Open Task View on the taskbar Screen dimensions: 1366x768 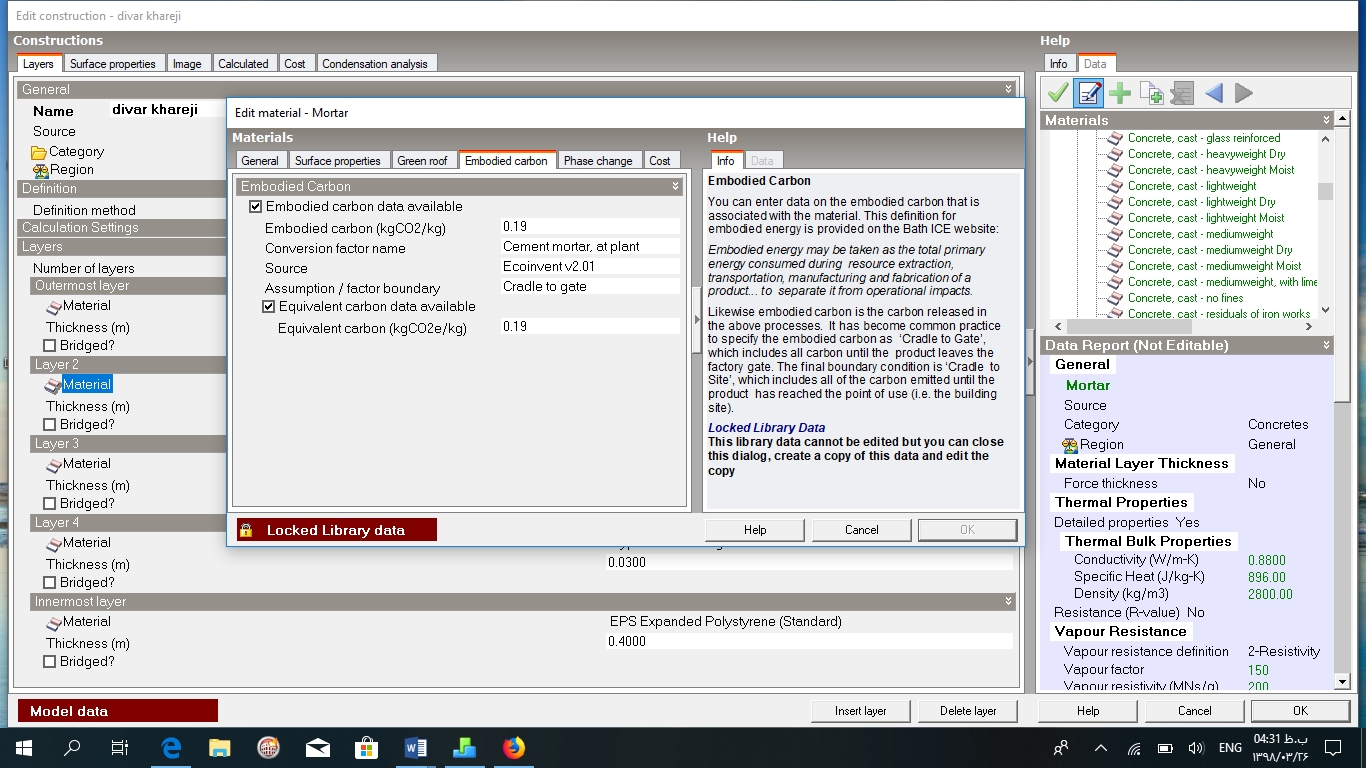(120, 747)
